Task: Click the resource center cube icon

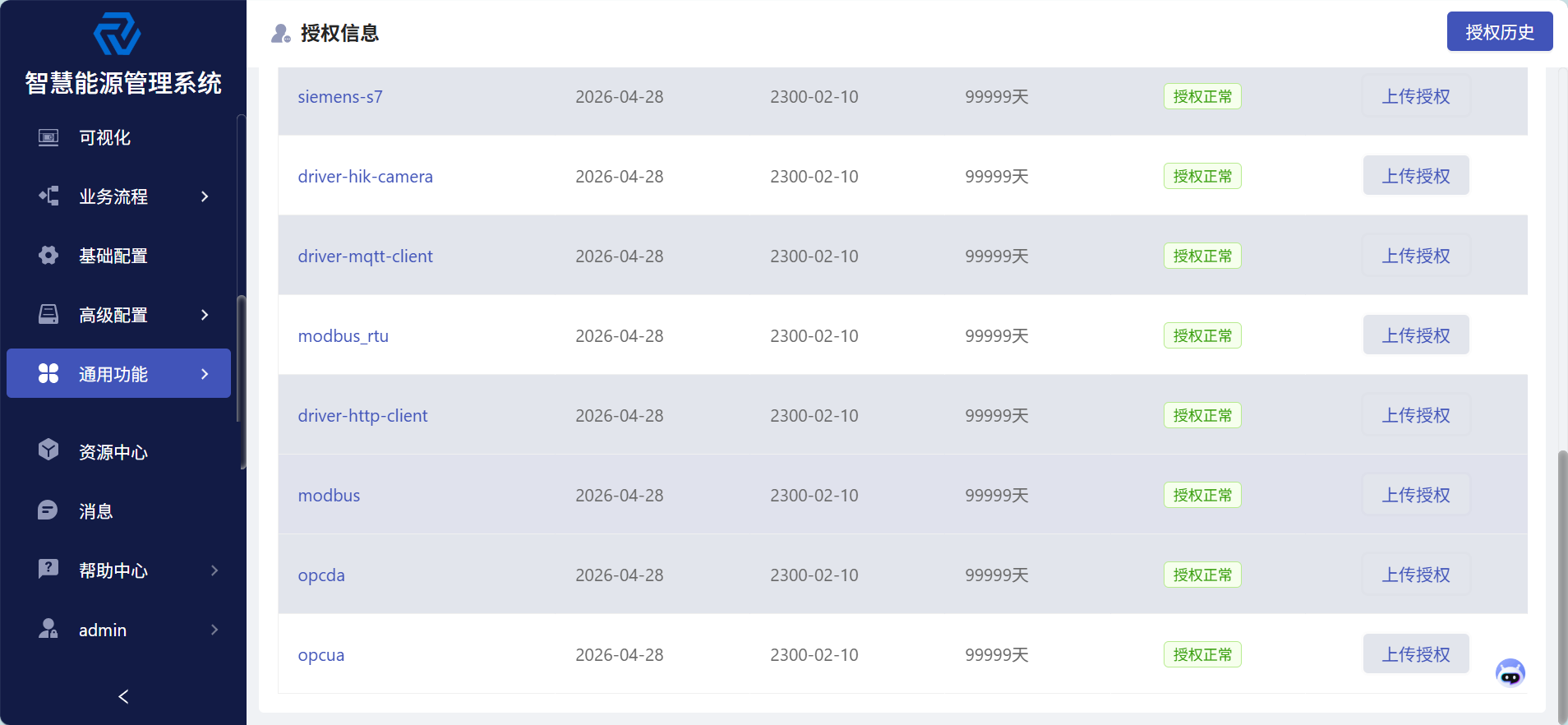Action: pos(48,450)
